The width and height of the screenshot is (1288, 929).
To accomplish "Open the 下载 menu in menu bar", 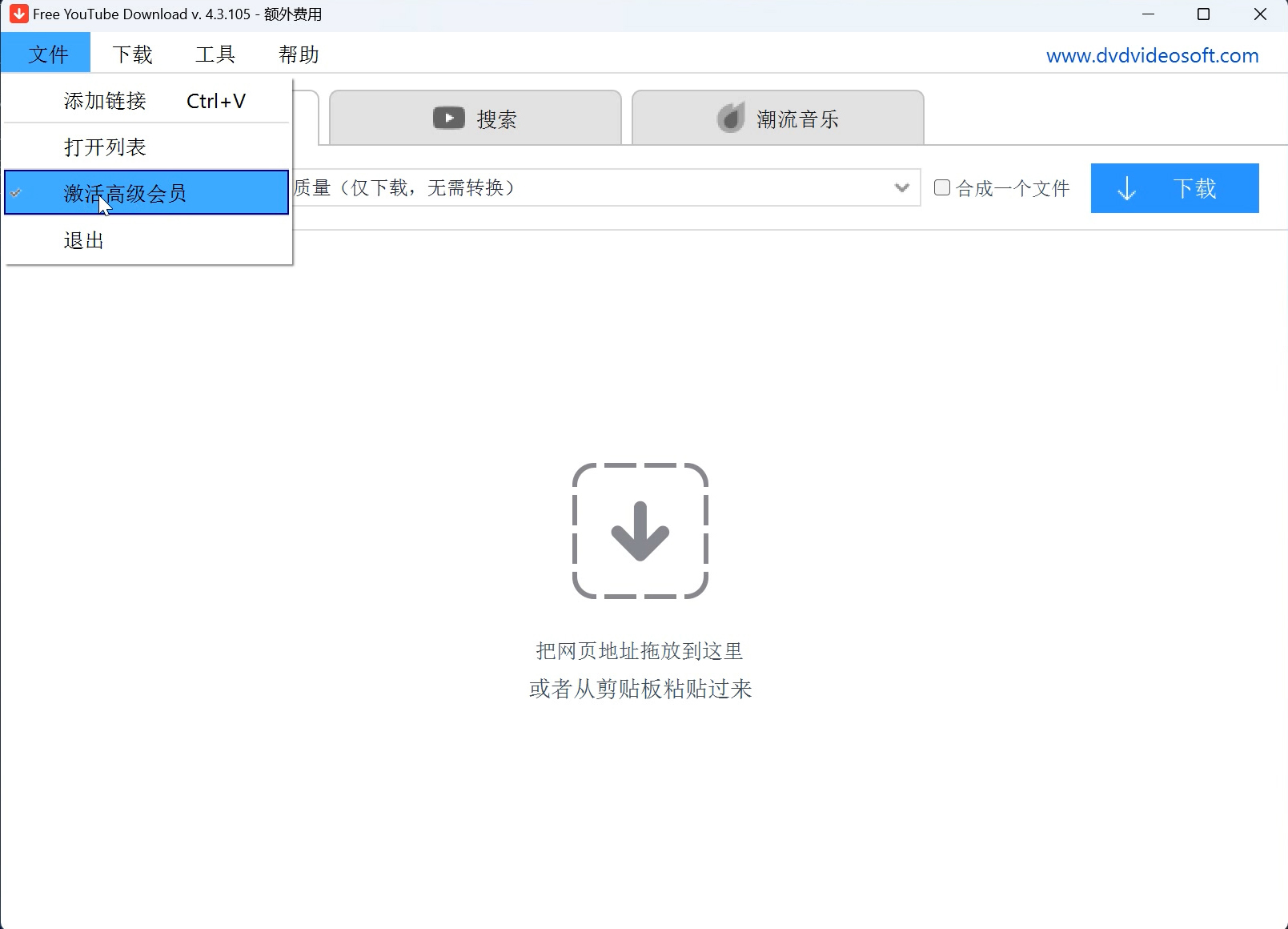I will 132,54.
